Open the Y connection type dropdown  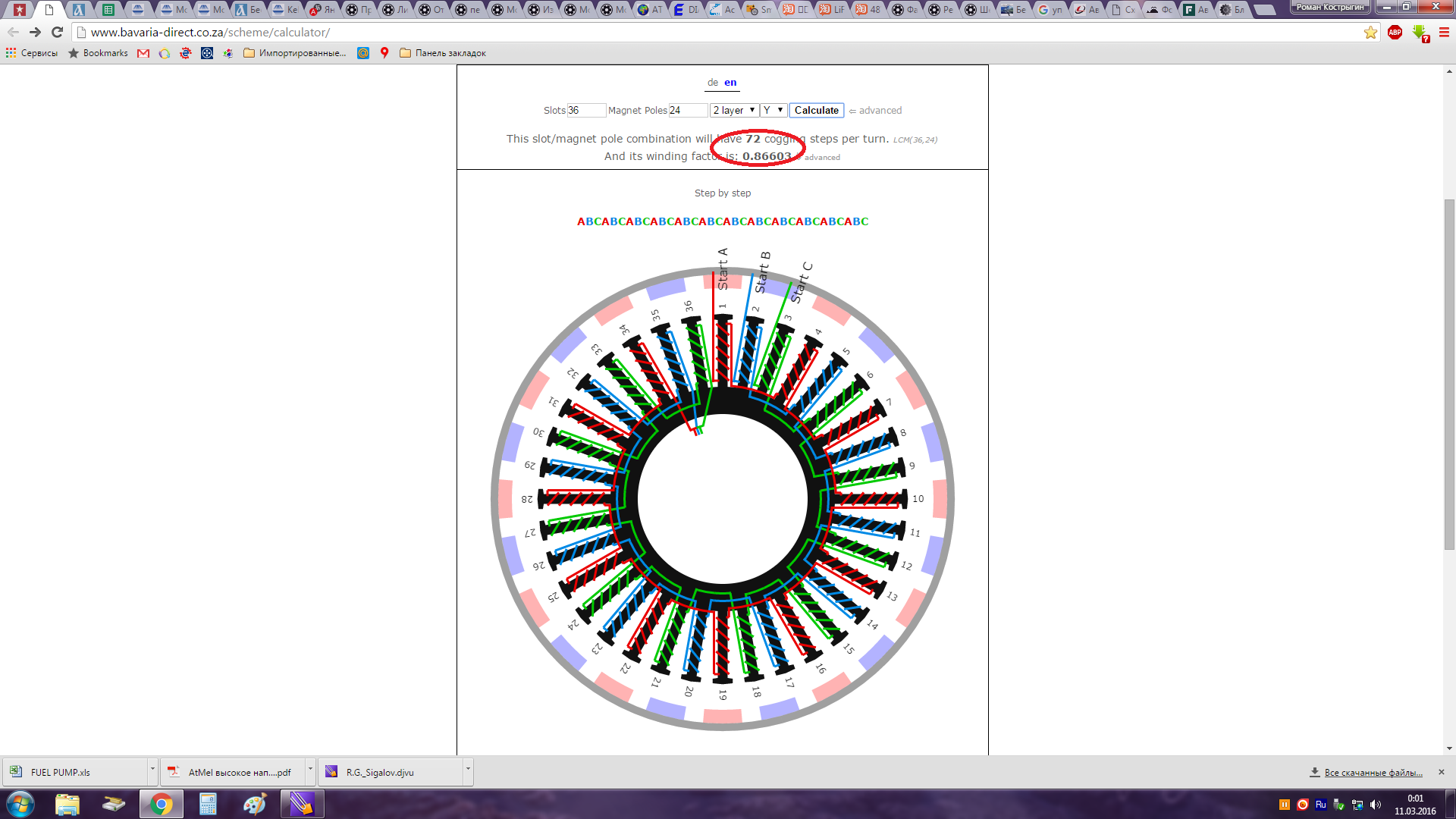pos(773,111)
